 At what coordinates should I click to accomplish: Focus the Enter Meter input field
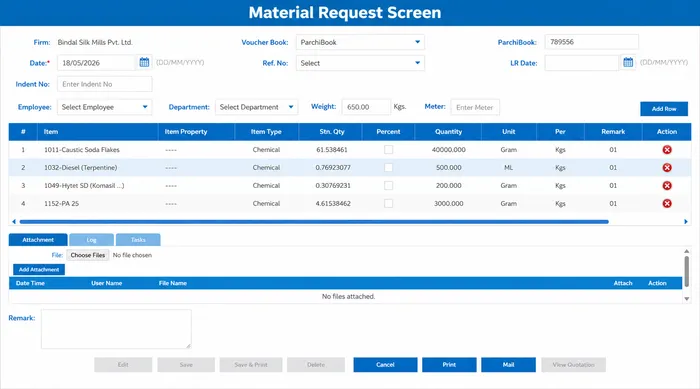(475, 107)
